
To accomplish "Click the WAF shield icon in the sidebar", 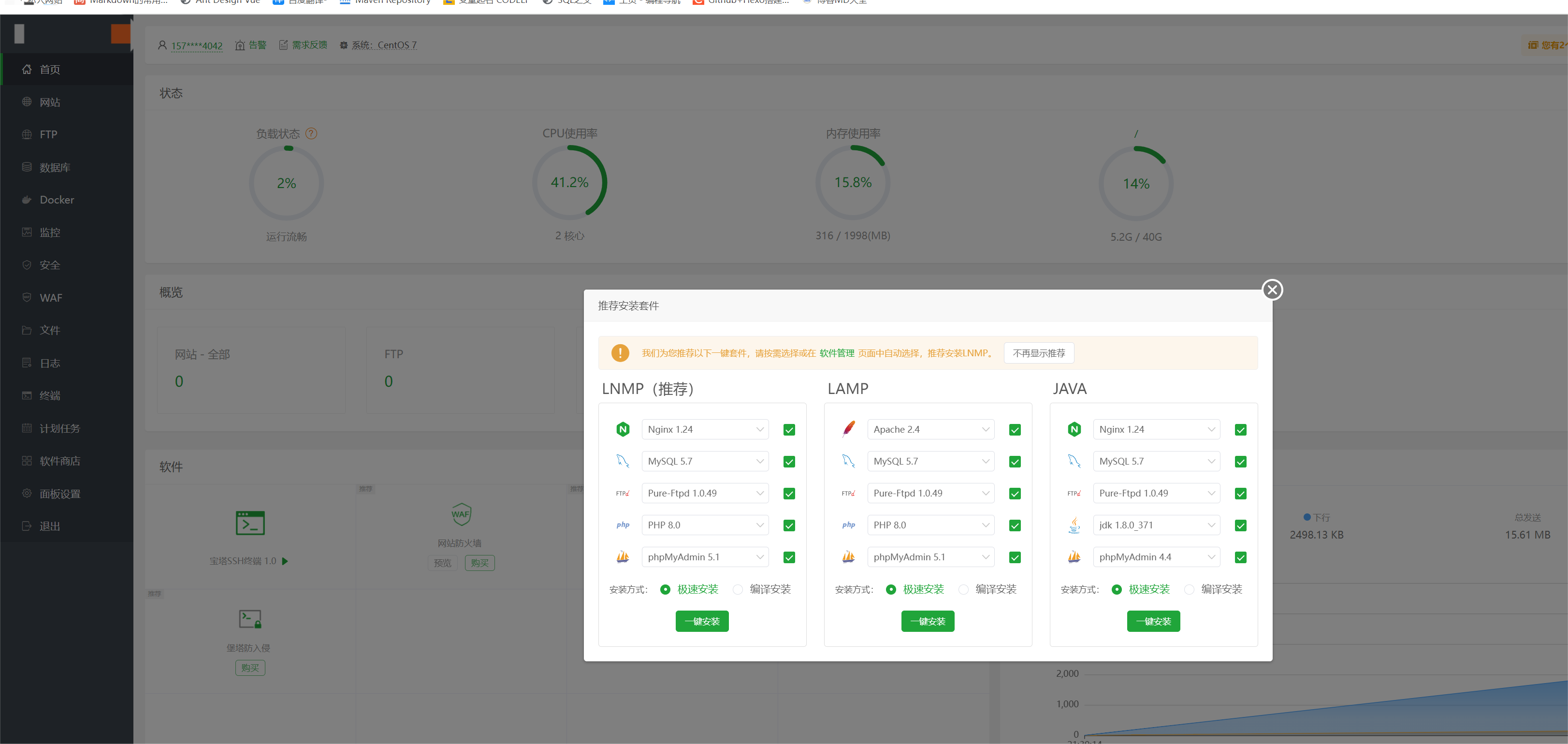I will click(27, 297).
